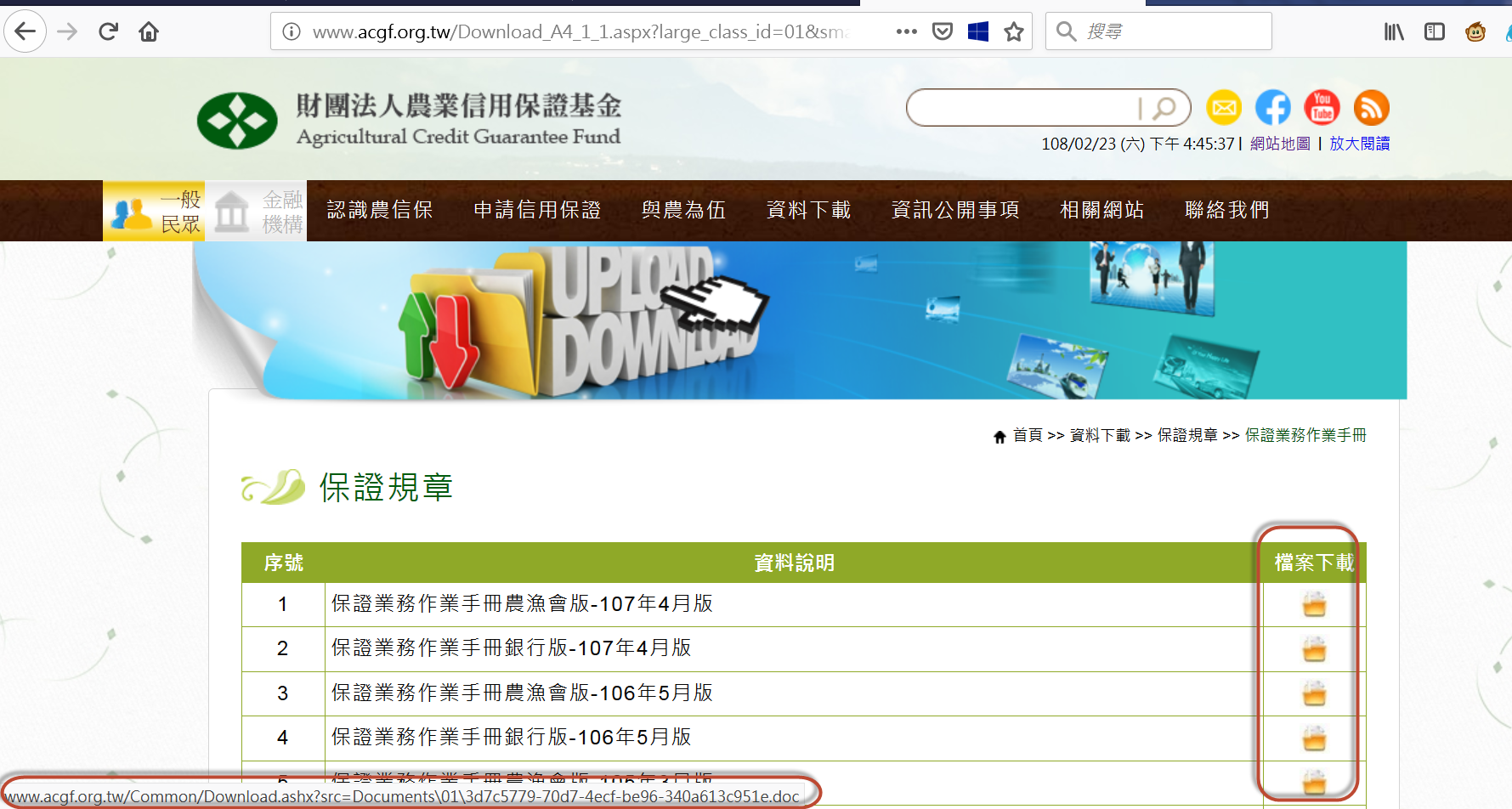Select the 一般民眾 user tab
The image size is (1512, 809).
point(154,211)
